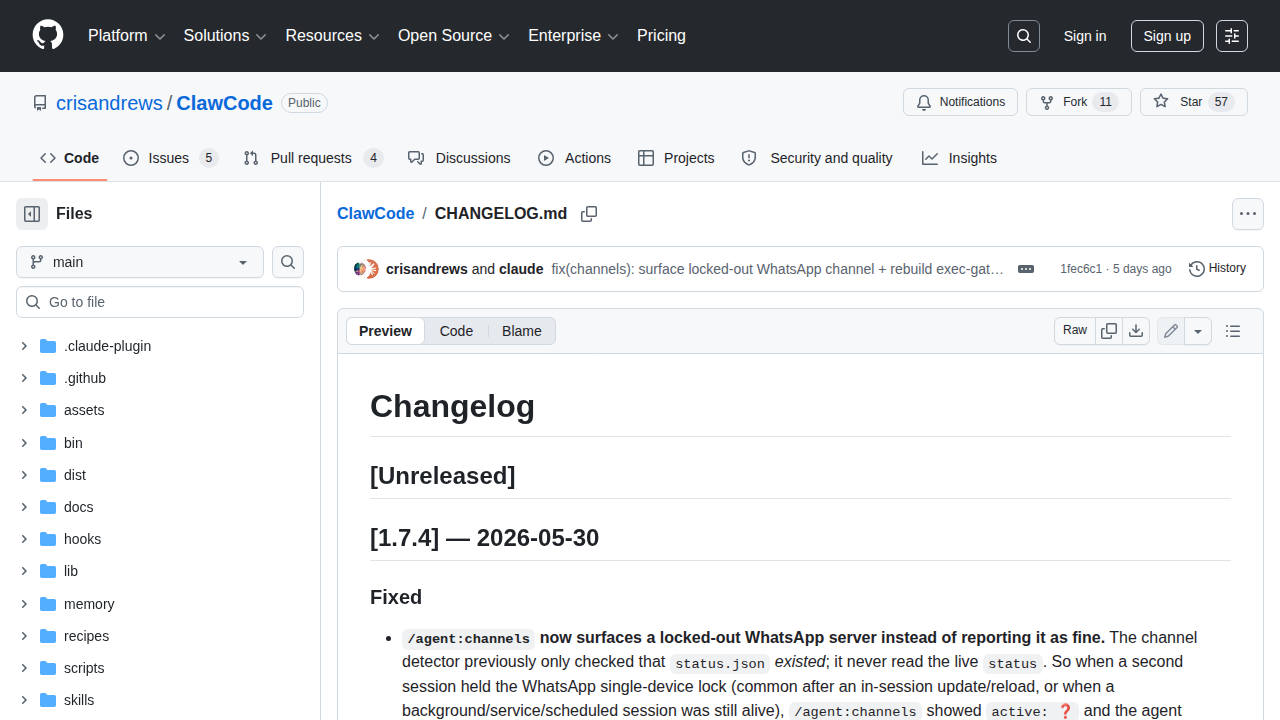Search files magnifier button in sidebar
This screenshot has width=1280, height=720.
(288, 262)
